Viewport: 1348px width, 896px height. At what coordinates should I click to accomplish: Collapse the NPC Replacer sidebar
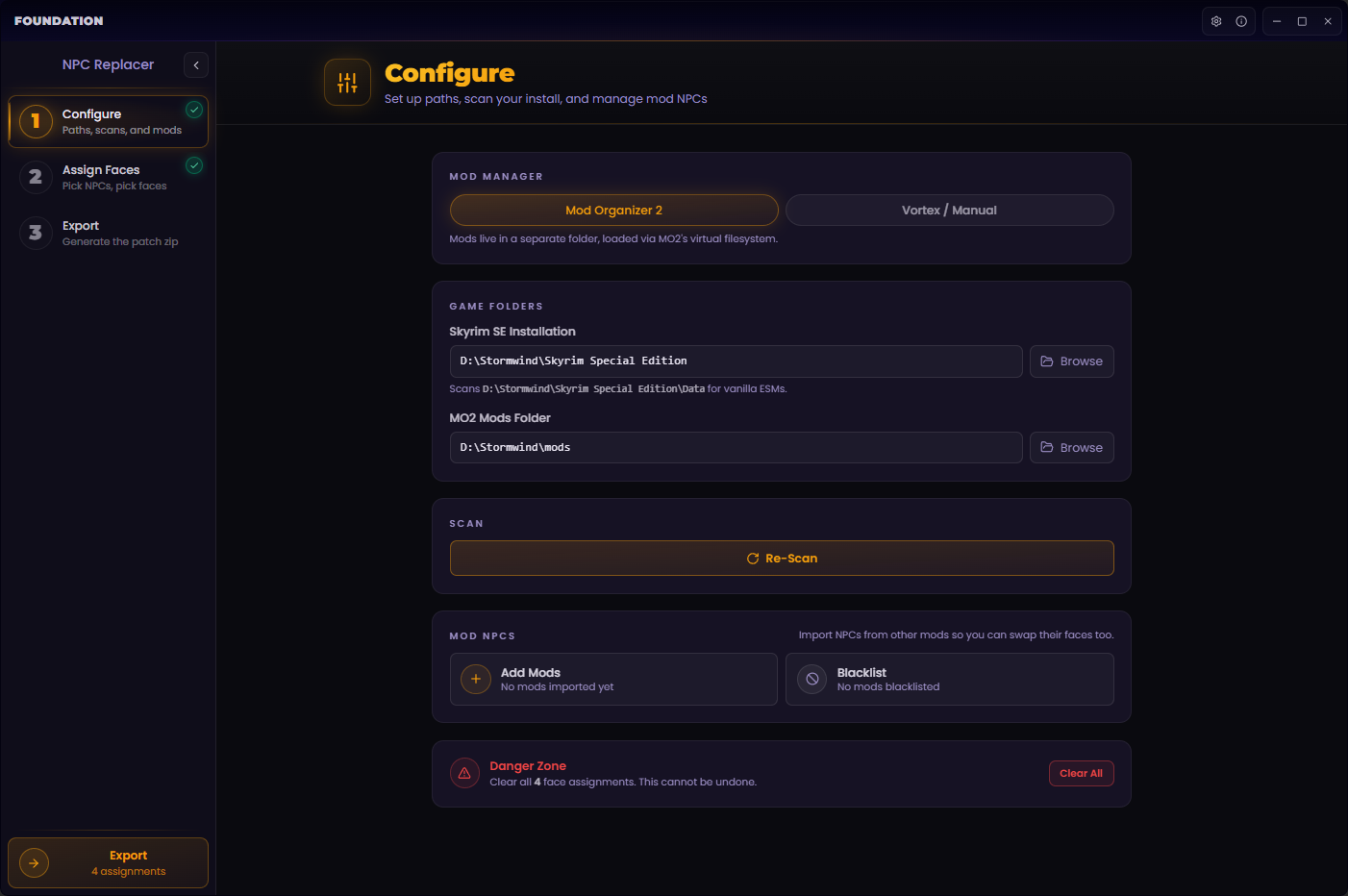pos(196,64)
